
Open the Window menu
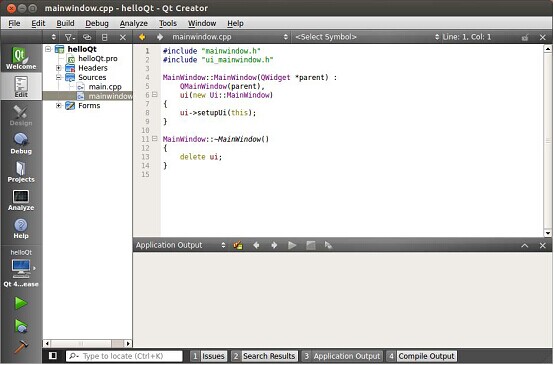(x=202, y=23)
